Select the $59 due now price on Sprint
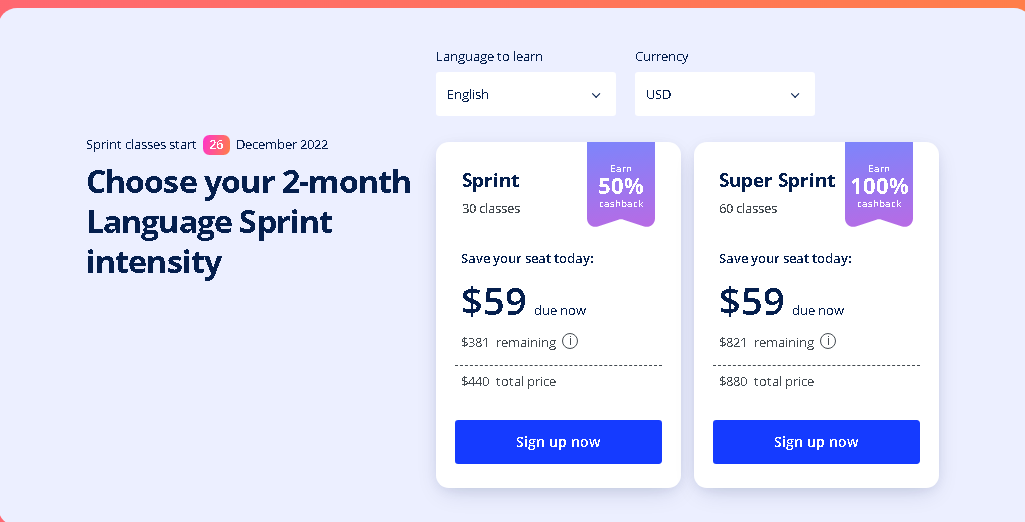 point(524,302)
